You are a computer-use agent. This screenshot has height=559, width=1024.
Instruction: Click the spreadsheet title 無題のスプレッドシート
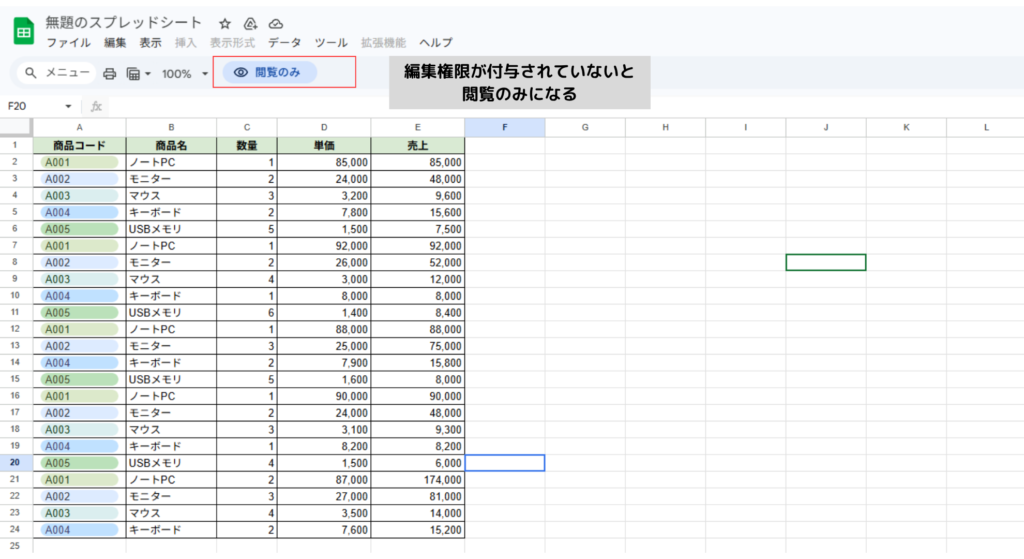coord(123,22)
